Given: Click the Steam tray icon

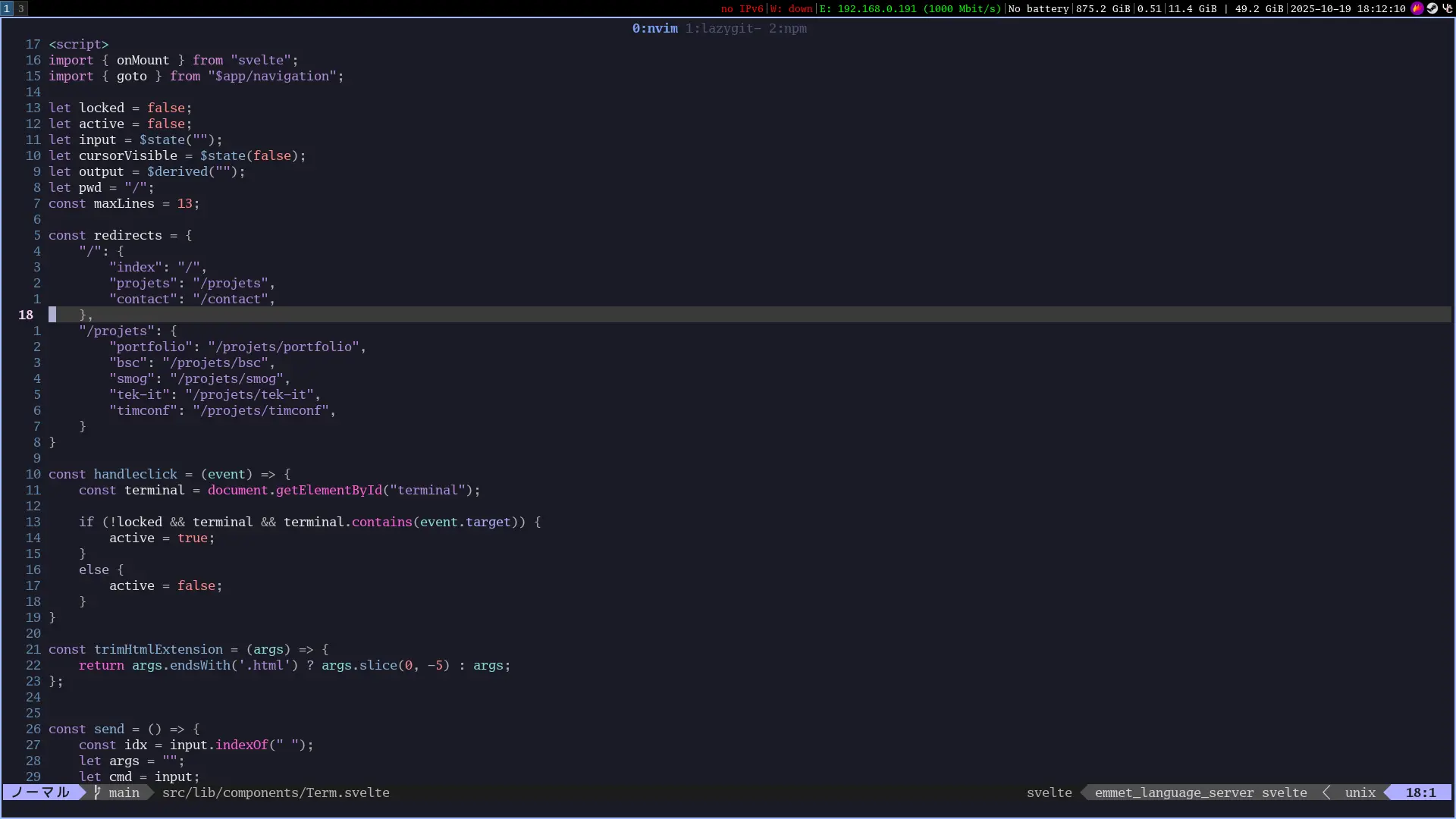Looking at the screenshot, I should pyautogui.click(x=1432, y=8).
